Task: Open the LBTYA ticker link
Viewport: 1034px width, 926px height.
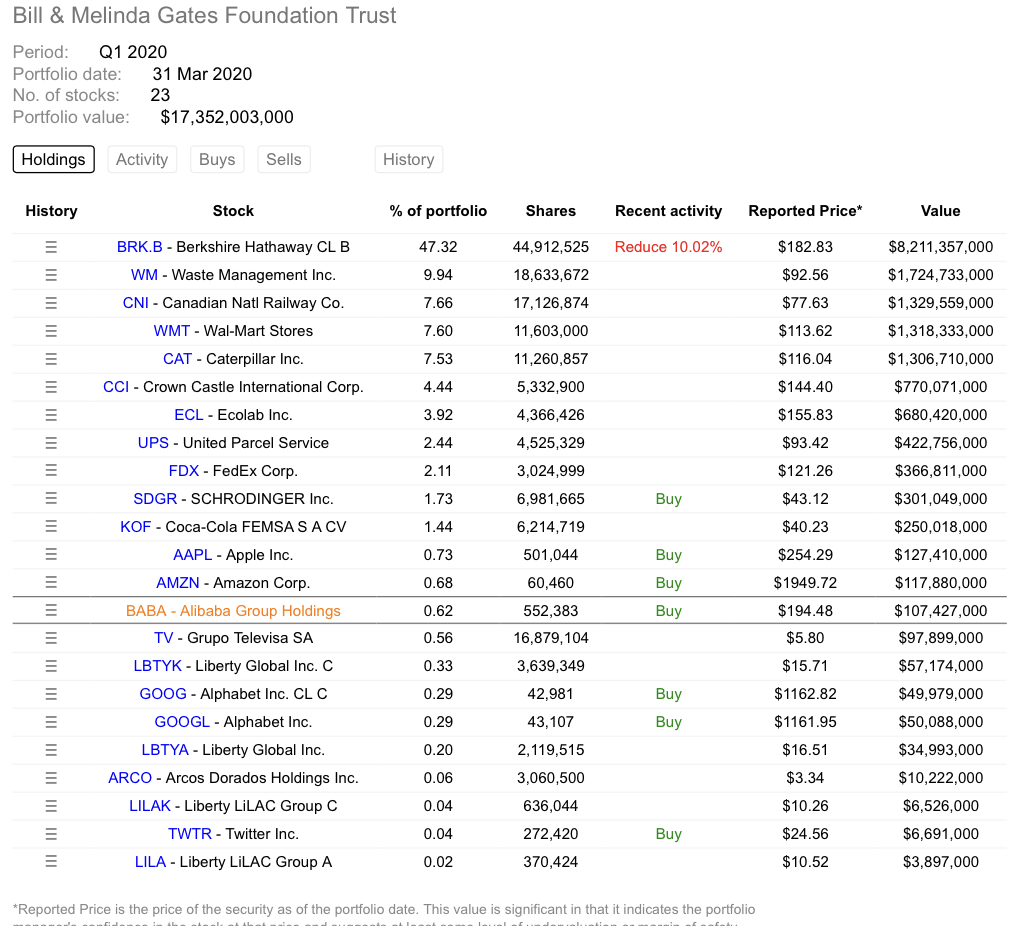Action: coord(165,751)
